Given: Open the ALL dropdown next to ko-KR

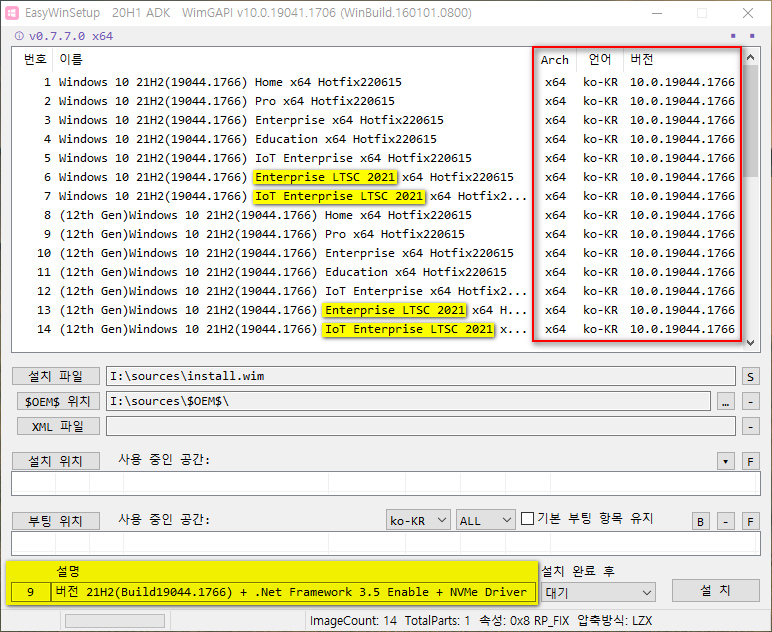Looking at the screenshot, I should point(485,520).
